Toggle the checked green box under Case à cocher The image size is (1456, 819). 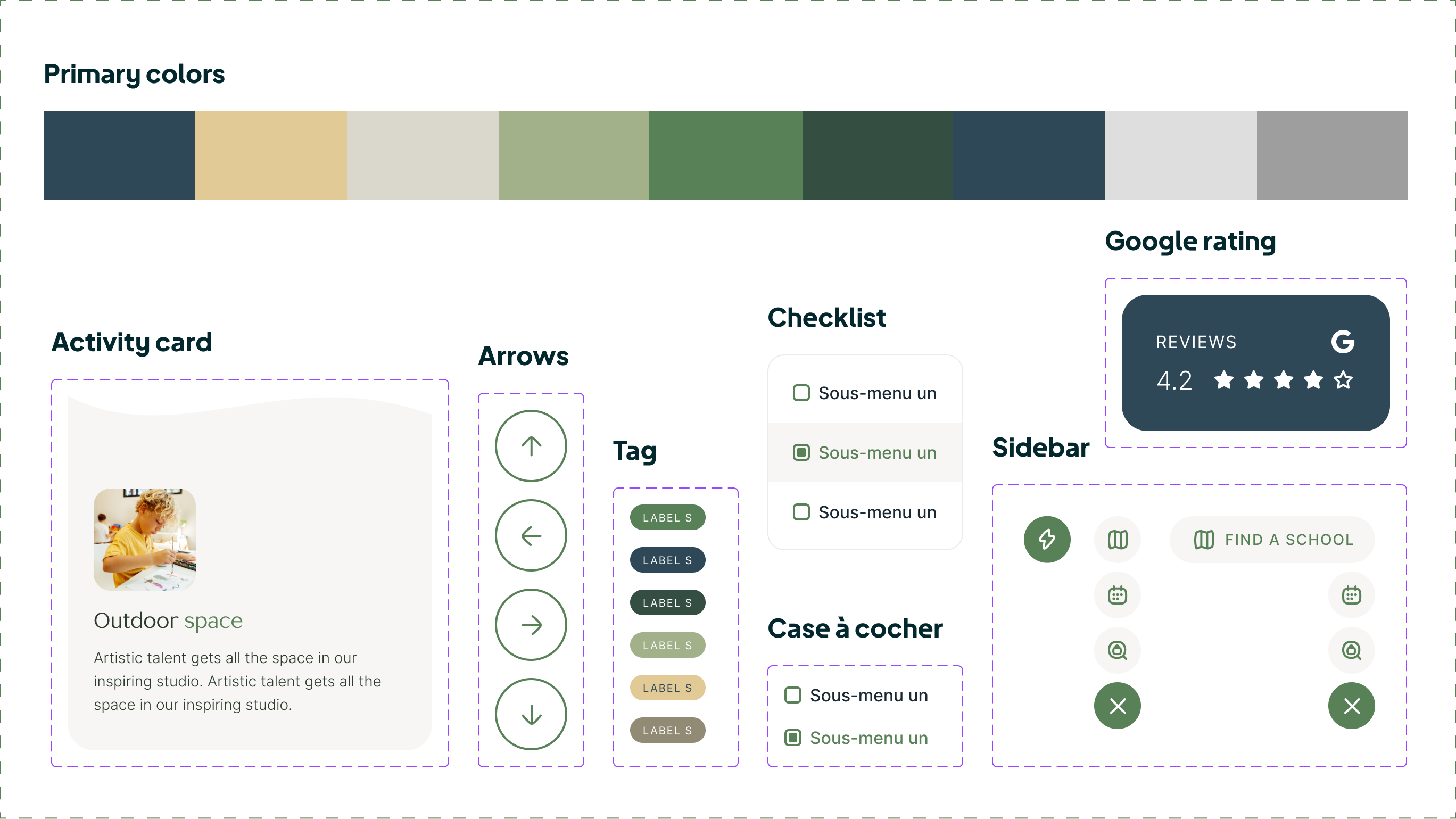(792, 738)
